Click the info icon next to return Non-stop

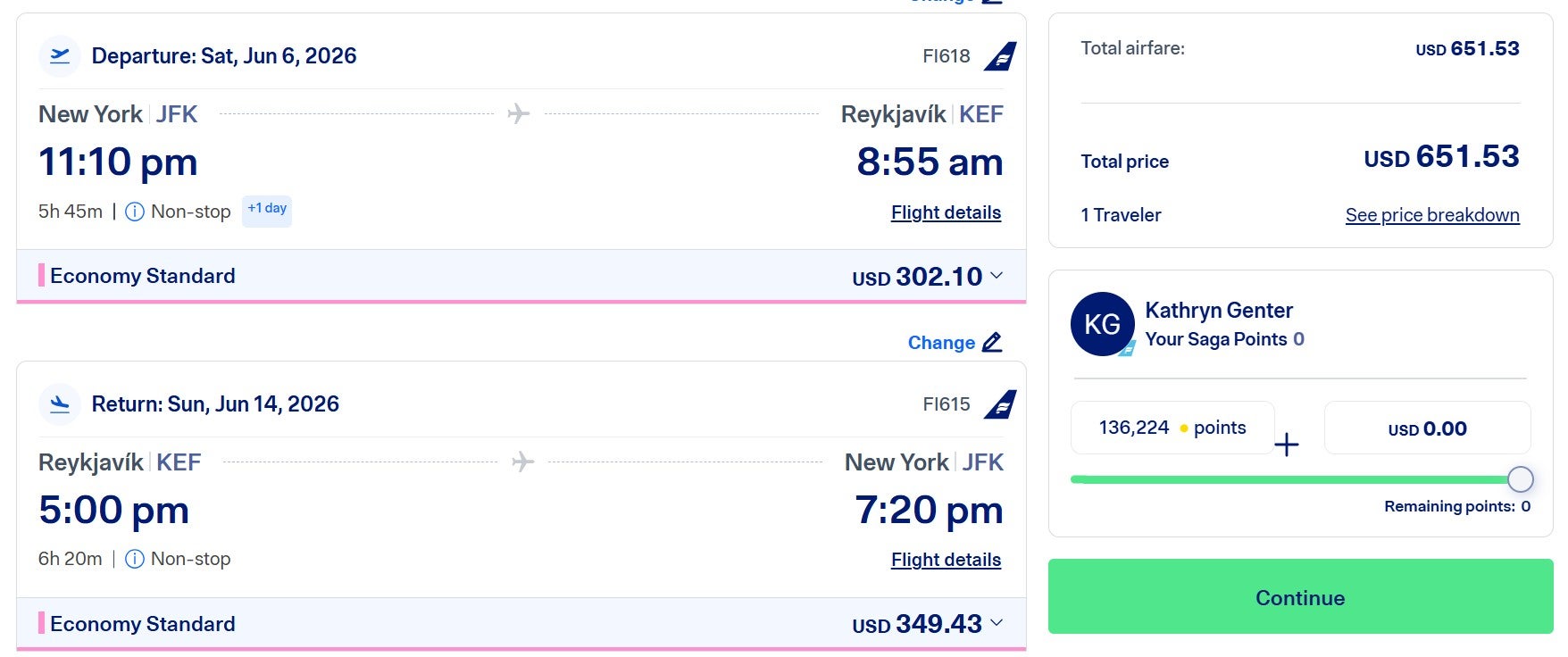135,559
